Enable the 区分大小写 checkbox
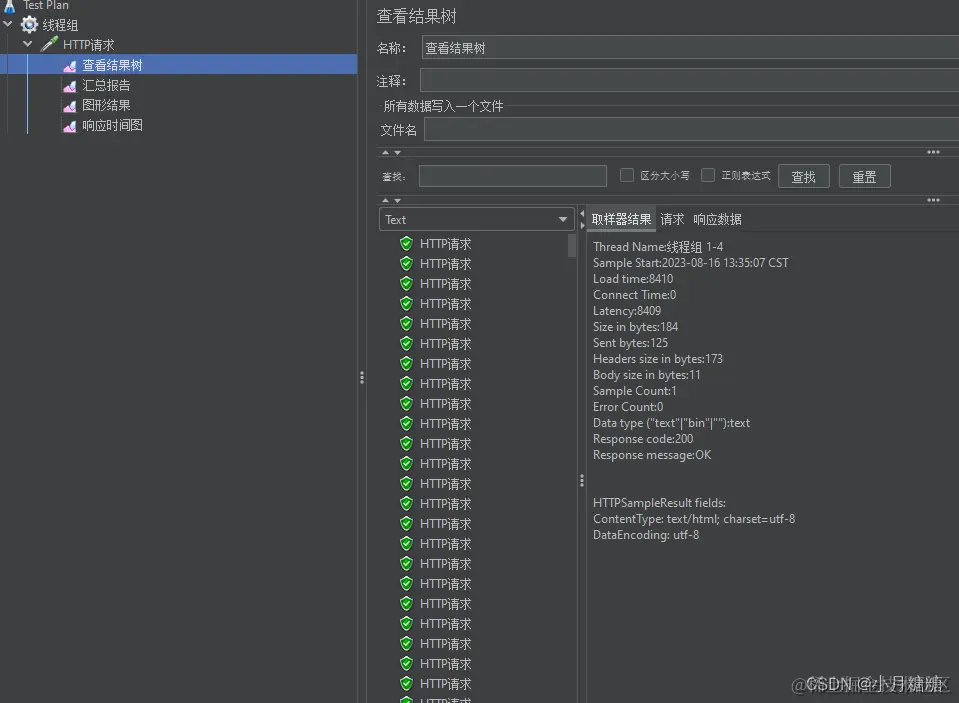 pos(626,175)
